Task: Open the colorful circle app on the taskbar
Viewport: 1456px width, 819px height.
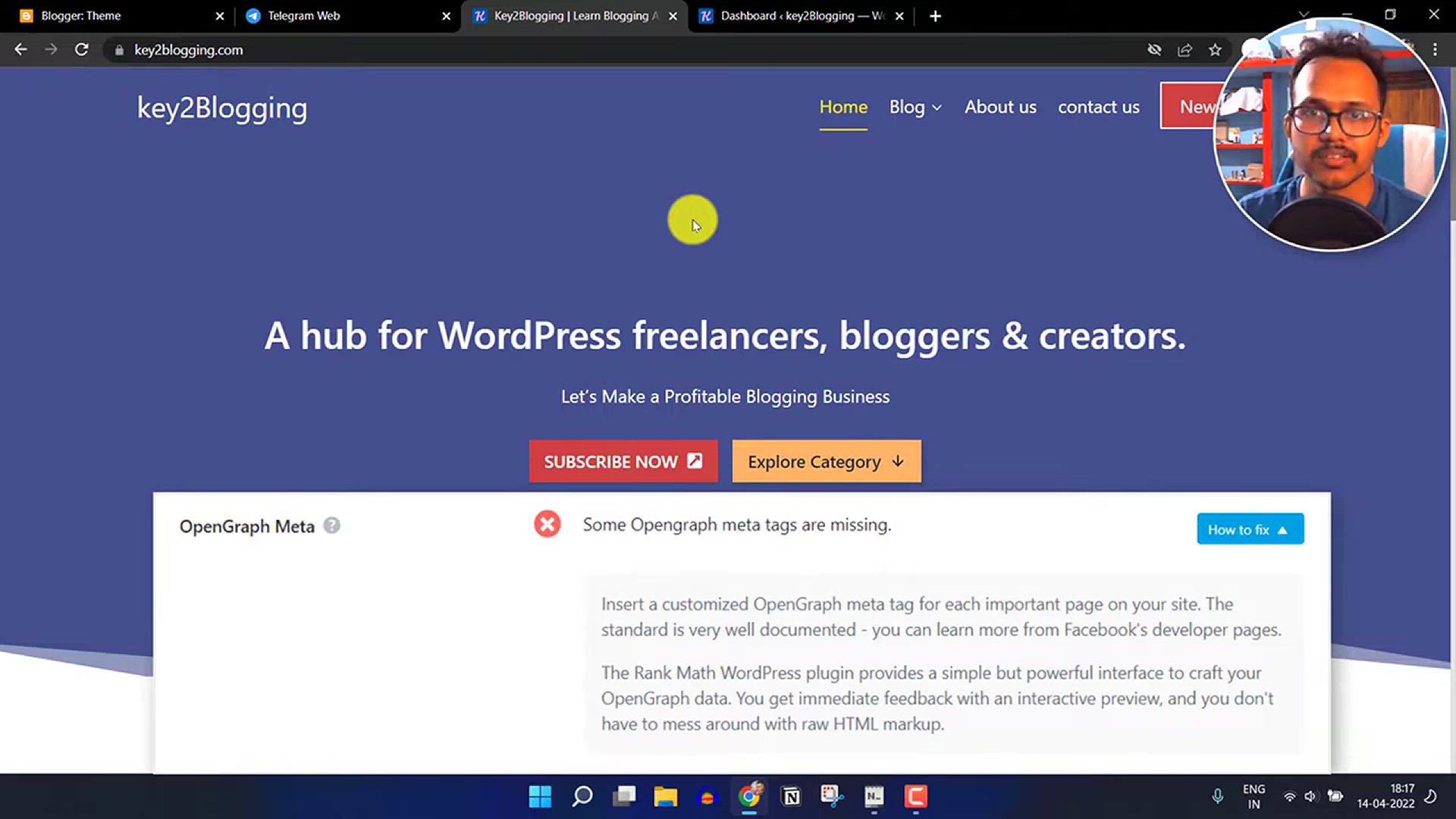Action: pyautogui.click(x=707, y=797)
